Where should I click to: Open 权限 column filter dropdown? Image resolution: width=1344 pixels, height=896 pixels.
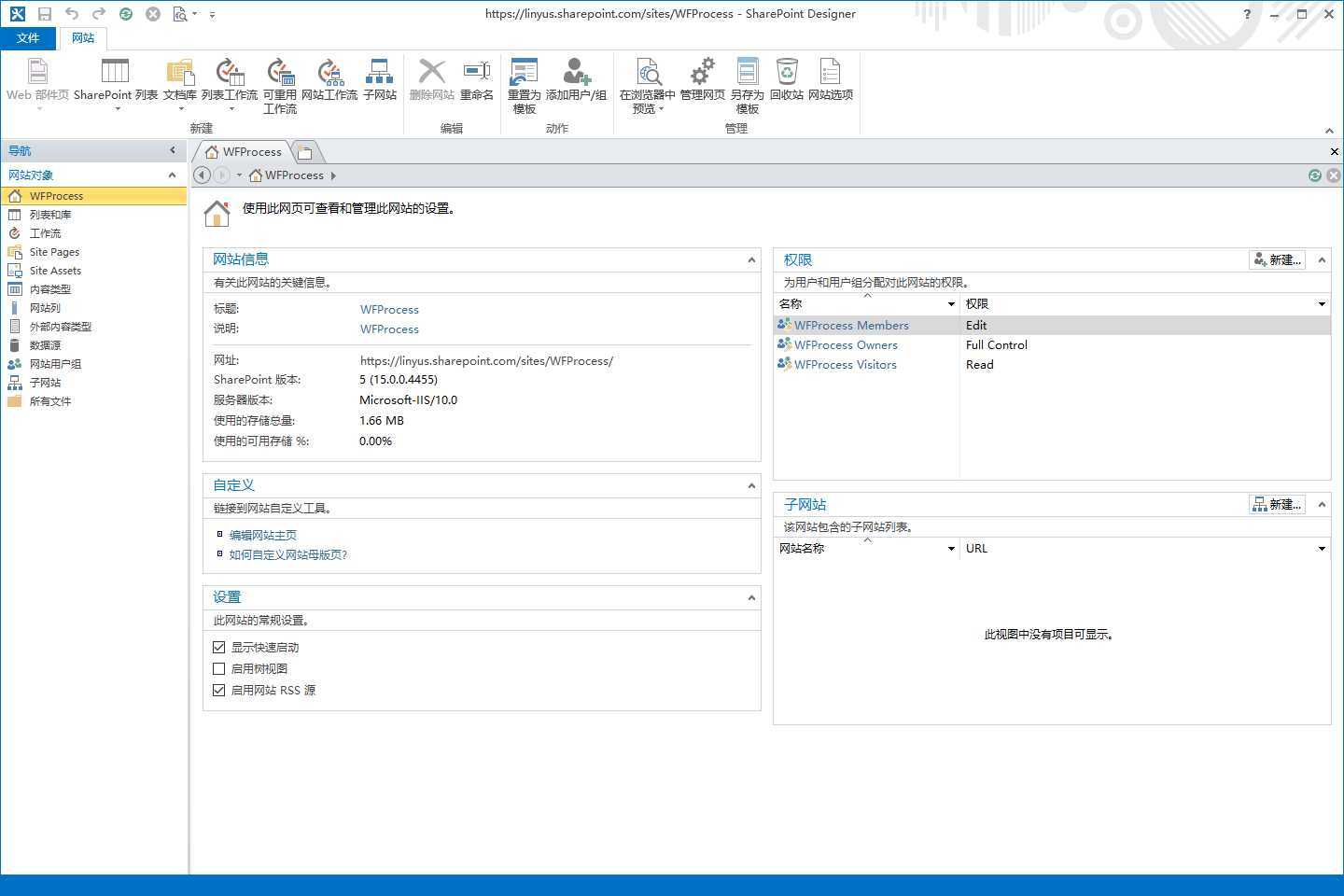coord(1322,304)
